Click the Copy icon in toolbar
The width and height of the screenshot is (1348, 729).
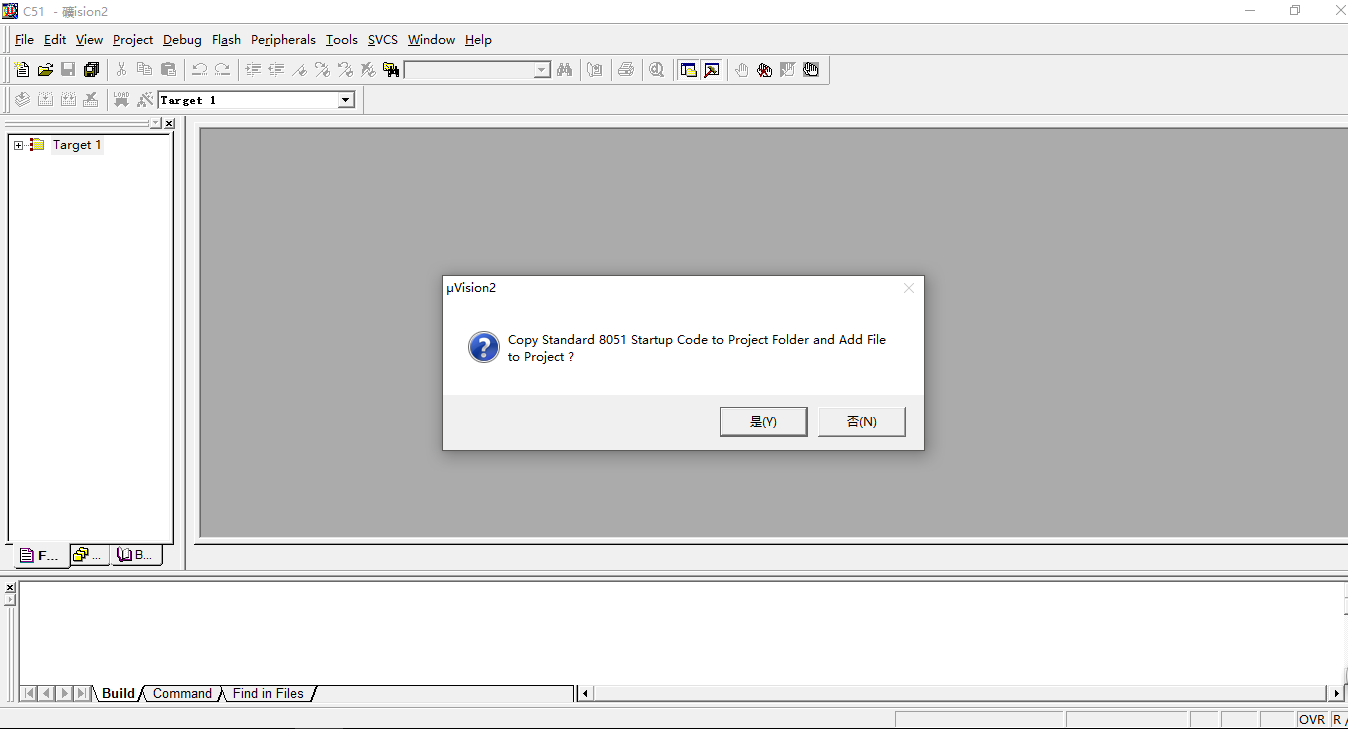coord(144,69)
